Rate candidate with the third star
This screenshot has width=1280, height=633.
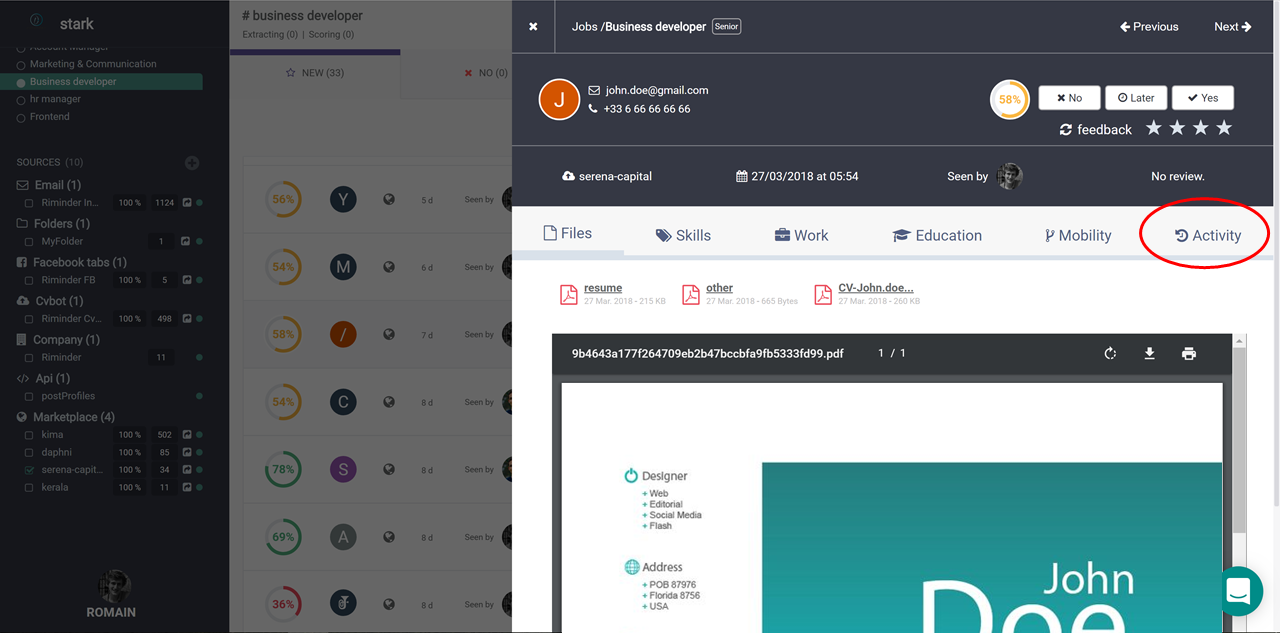pyautogui.click(x=1201, y=128)
